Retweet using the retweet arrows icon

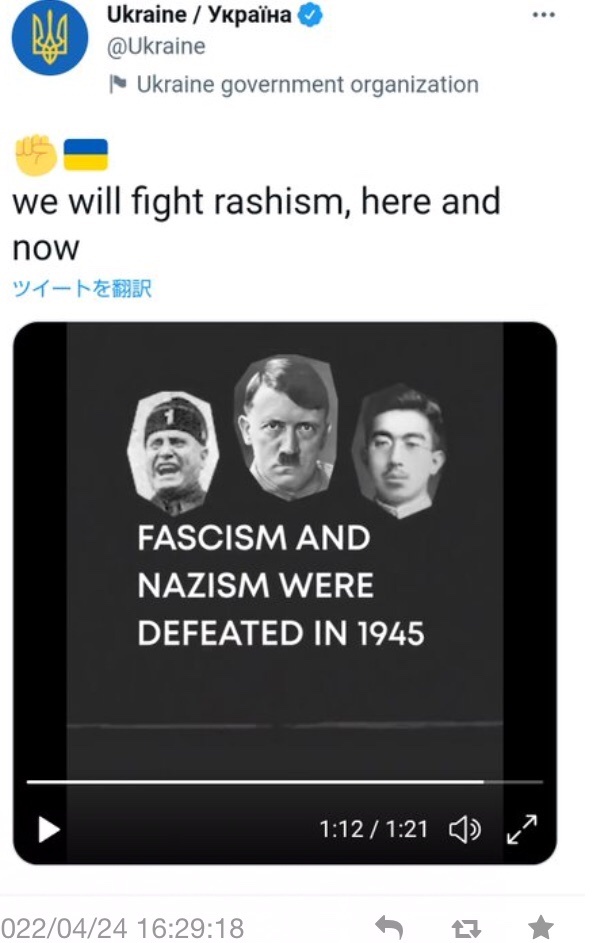pos(466,928)
